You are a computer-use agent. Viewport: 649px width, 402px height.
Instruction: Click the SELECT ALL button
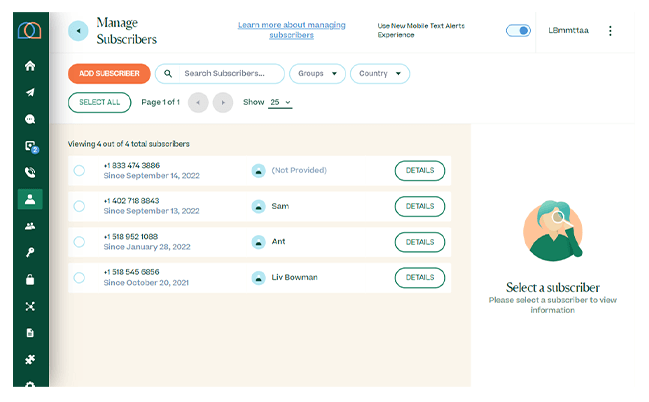click(99, 102)
